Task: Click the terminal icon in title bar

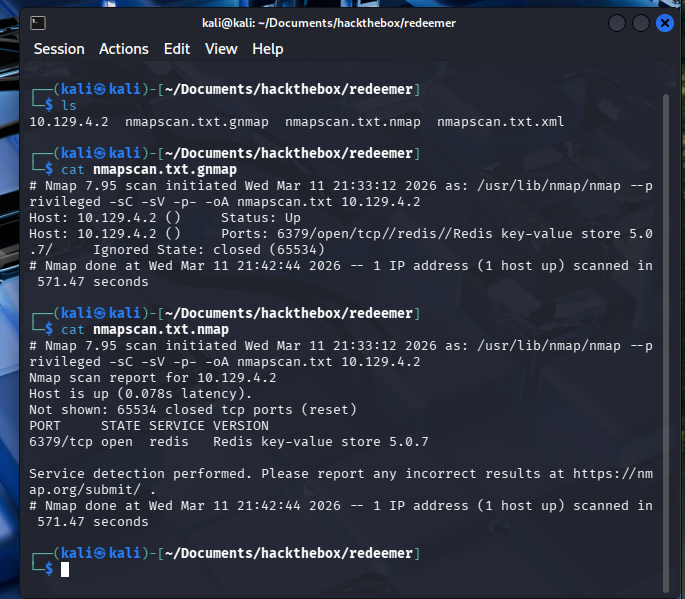Action: click(38, 23)
